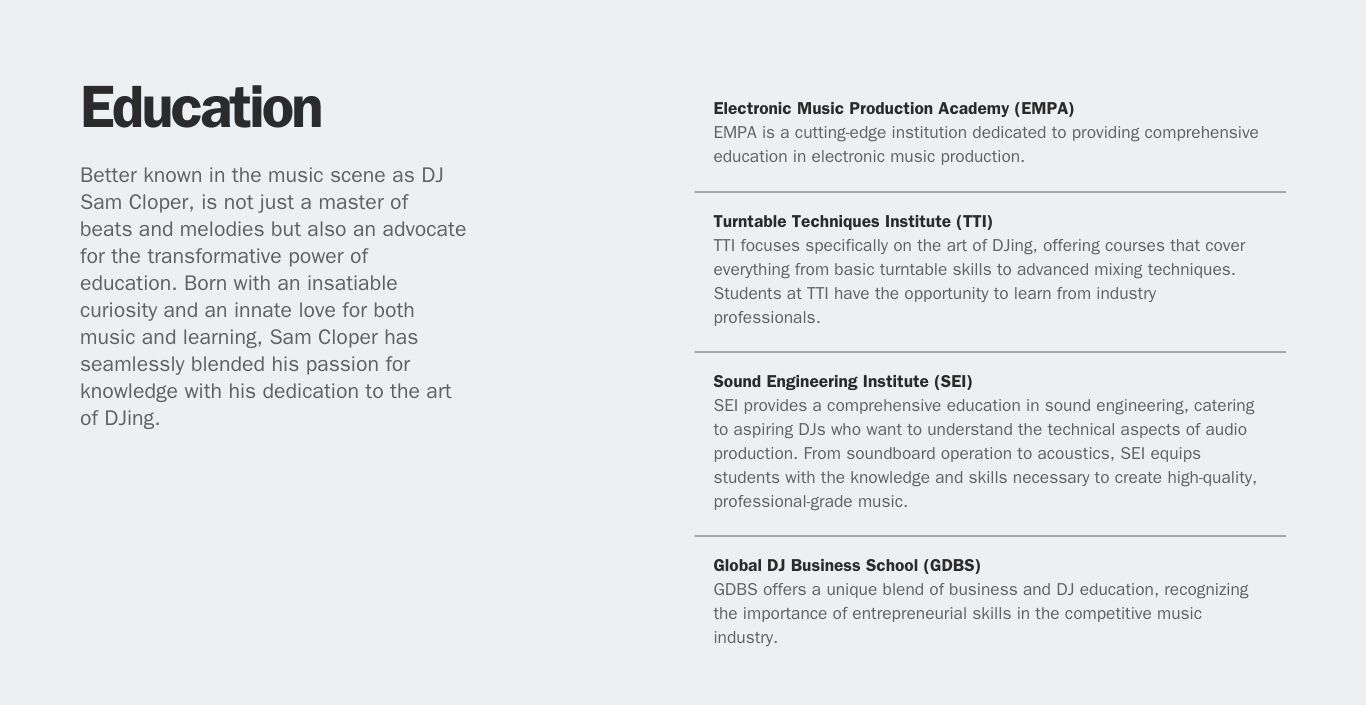Click the GDBS description paragraph
1366x705 pixels.
pyautogui.click(x=980, y=613)
